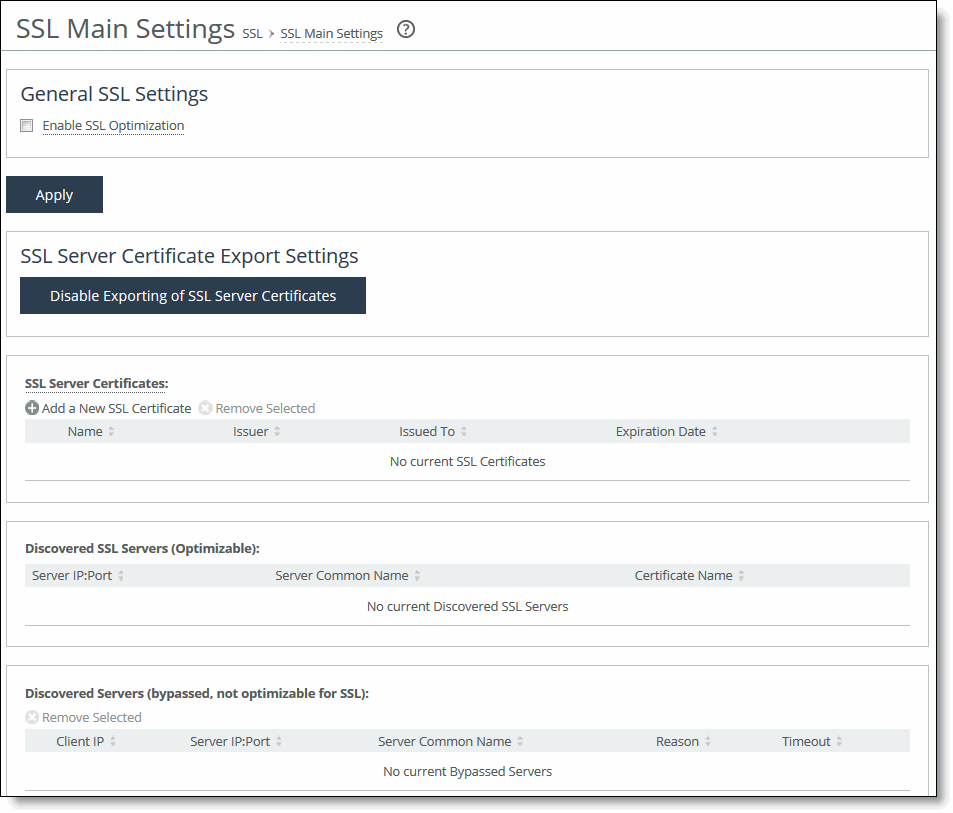953x813 pixels.
Task: Click the SSL Server Certificates heading label
Action: 94,383
